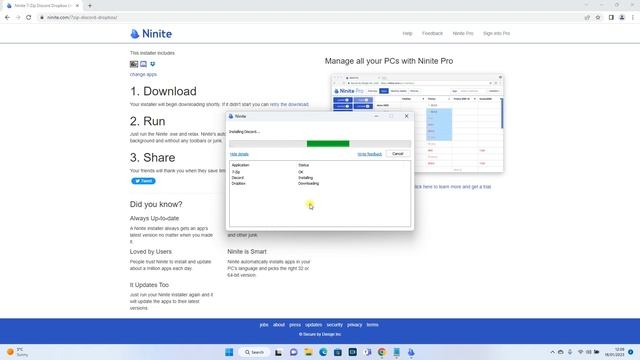Cancel the Ninite installation
The width and height of the screenshot is (640, 360).
click(x=398, y=154)
